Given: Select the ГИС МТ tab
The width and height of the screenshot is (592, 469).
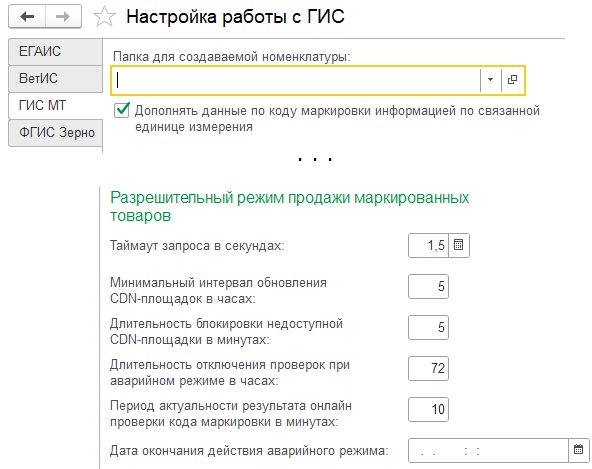Looking at the screenshot, I should [x=55, y=105].
